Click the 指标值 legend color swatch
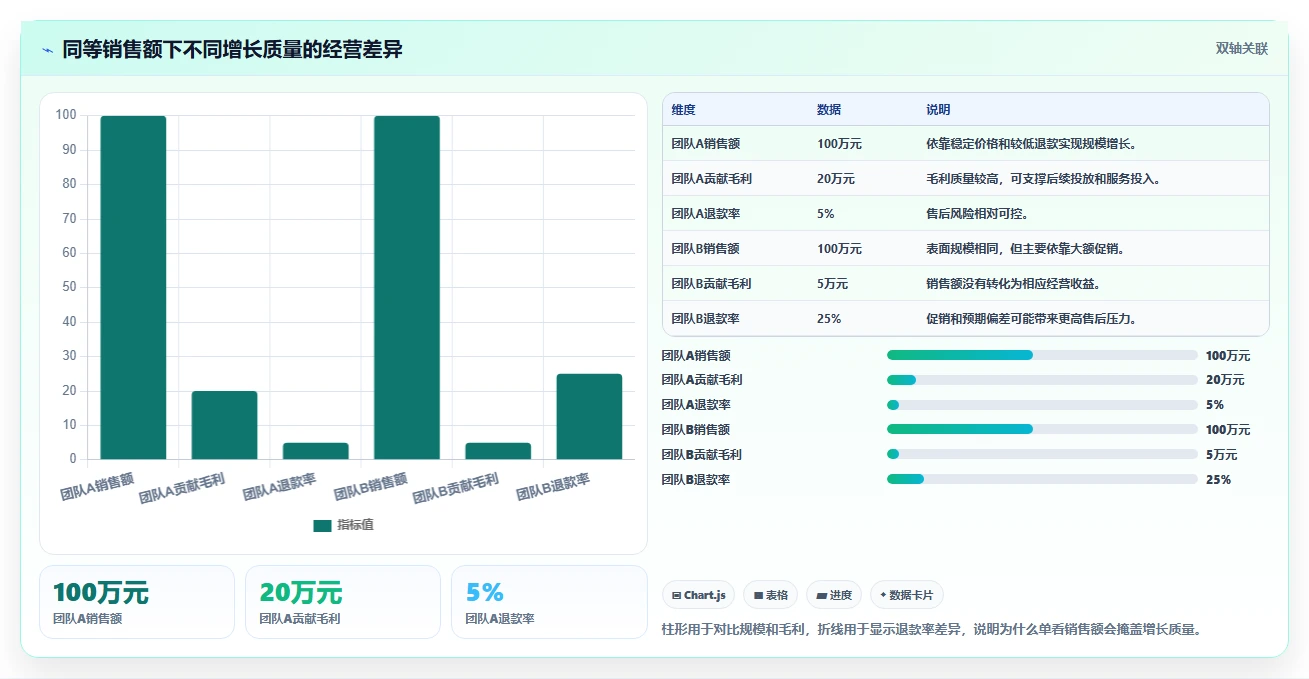This screenshot has height=679, width=1309. click(322, 525)
